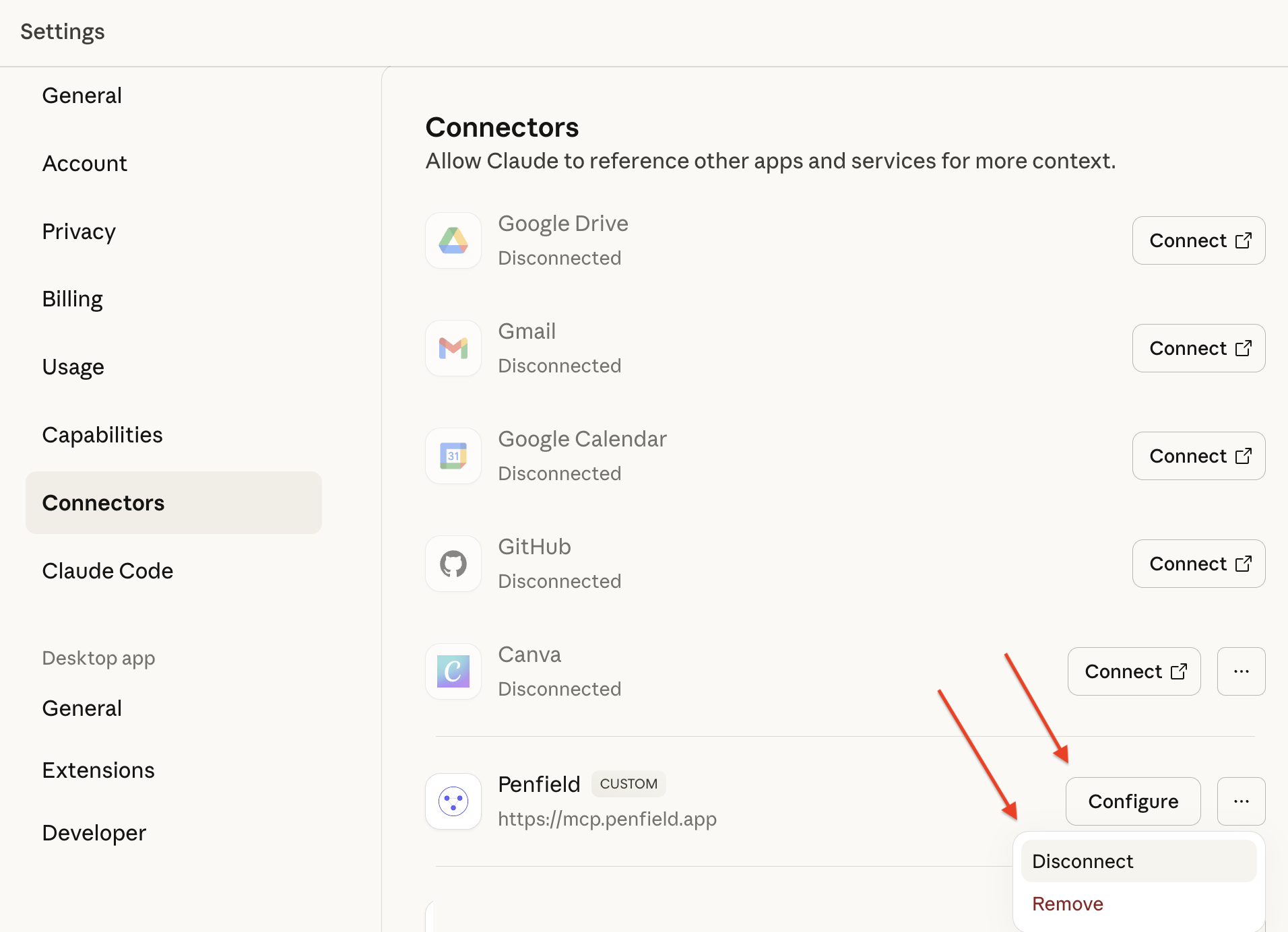The width and height of the screenshot is (1288, 932).
Task: Click the https://mcp.penfield.app URL text
Action: (x=608, y=819)
